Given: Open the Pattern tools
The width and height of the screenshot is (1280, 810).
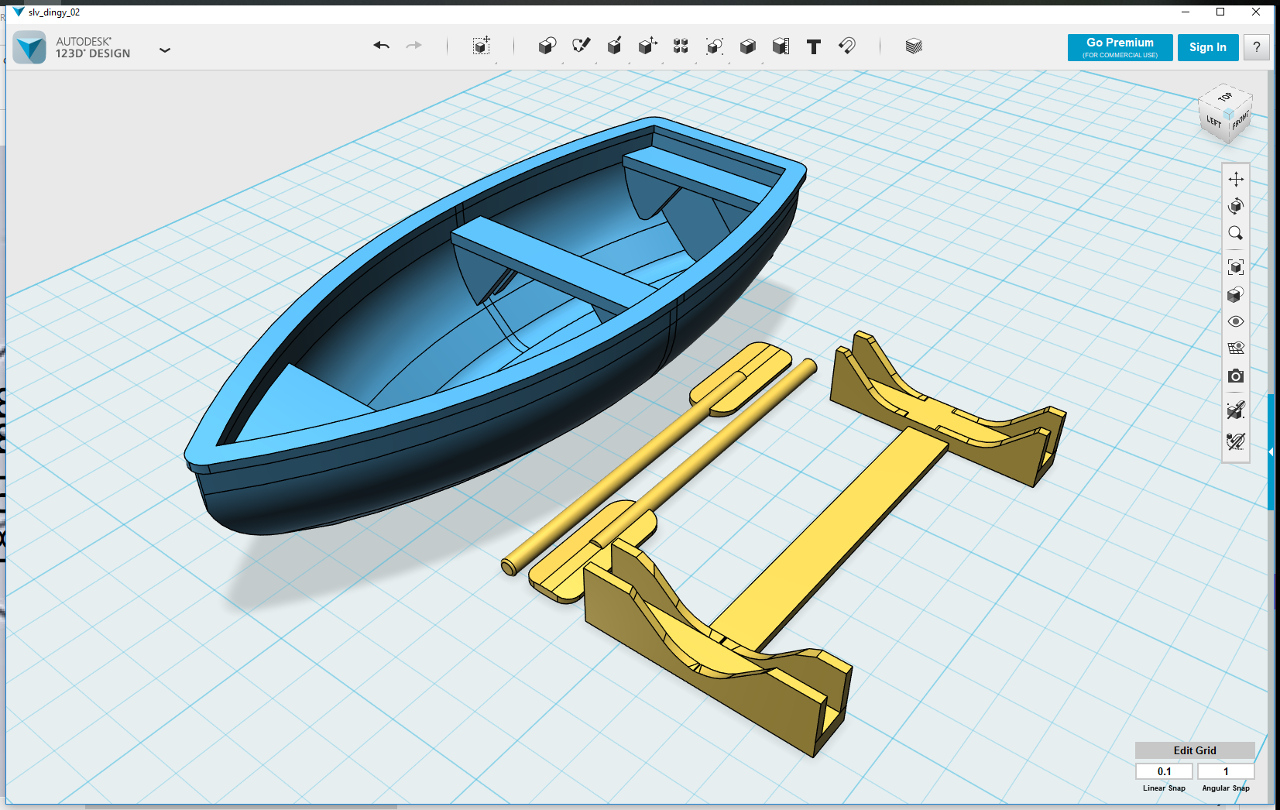Looking at the screenshot, I should point(681,46).
